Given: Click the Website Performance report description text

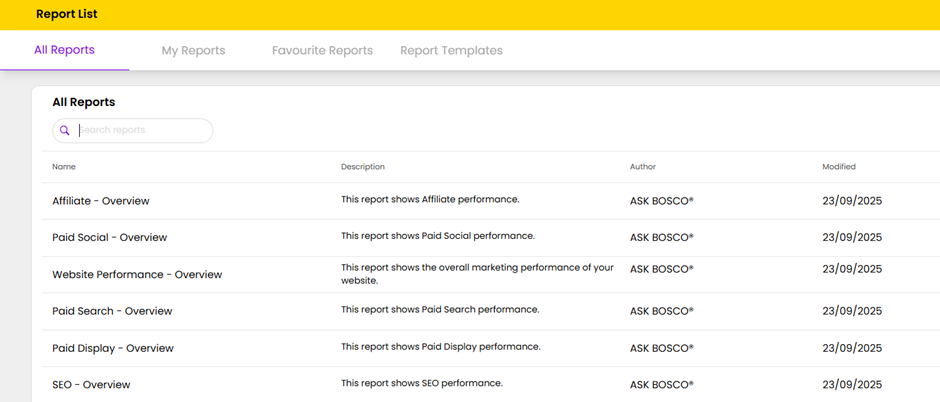Looking at the screenshot, I should pos(477,274).
